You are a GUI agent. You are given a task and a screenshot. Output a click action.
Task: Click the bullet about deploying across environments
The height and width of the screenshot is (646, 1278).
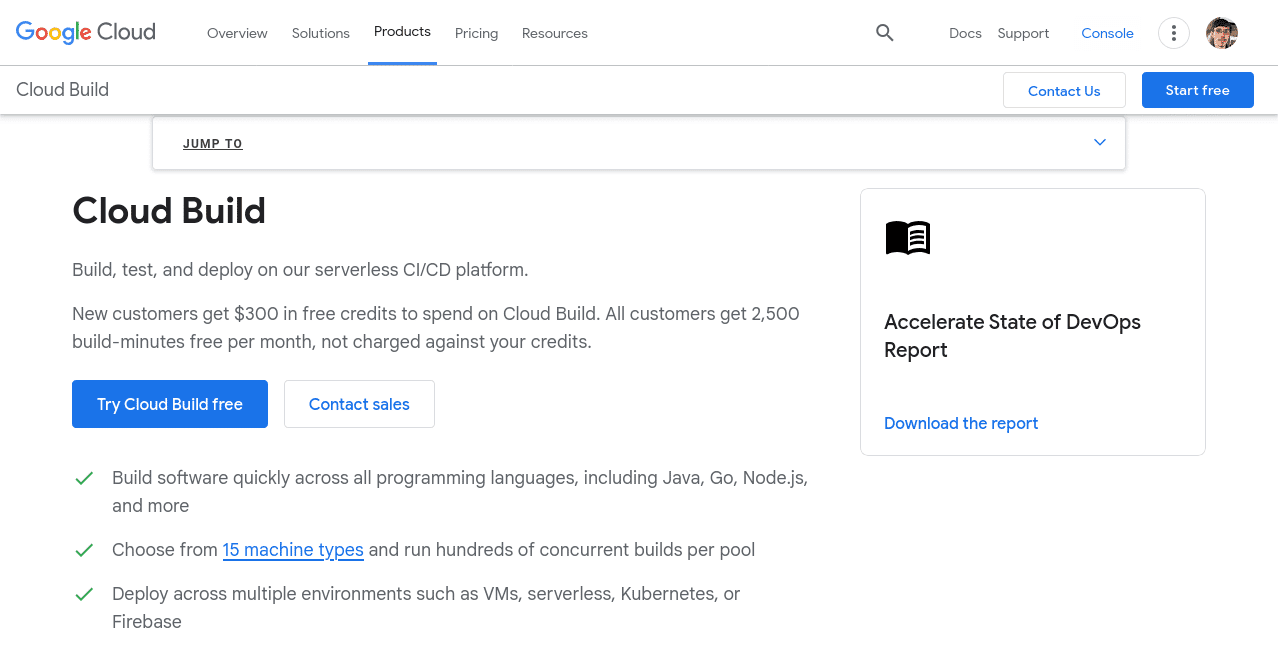[x=426, y=608]
